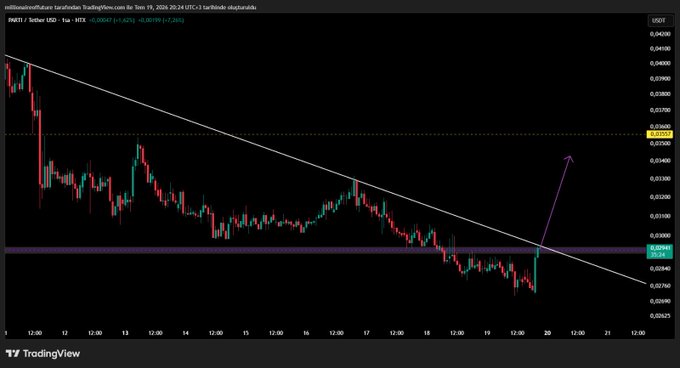Viewport: 680px width, 368px height.
Task: Click date label 19 on the time axis
Action: click(x=487, y=333)
